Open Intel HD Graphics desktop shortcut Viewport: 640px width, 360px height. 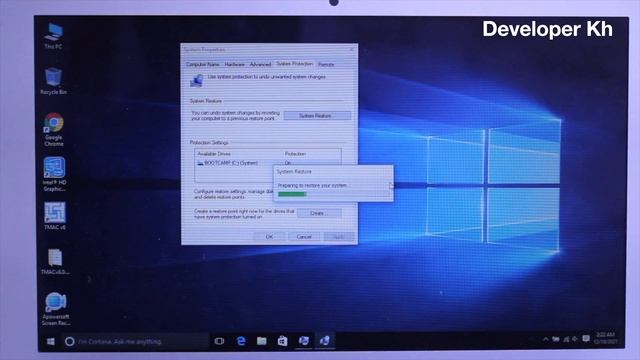[54, 174]
